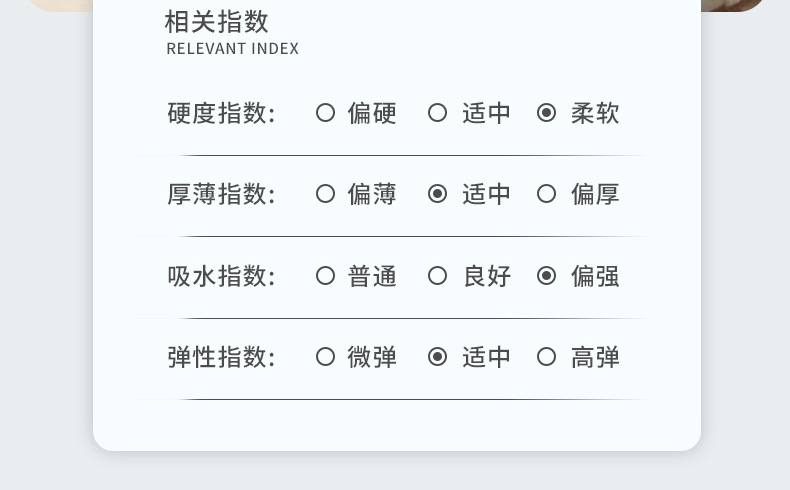
Task: Click the 柔软 option text
Action: [x=595, y=113]
